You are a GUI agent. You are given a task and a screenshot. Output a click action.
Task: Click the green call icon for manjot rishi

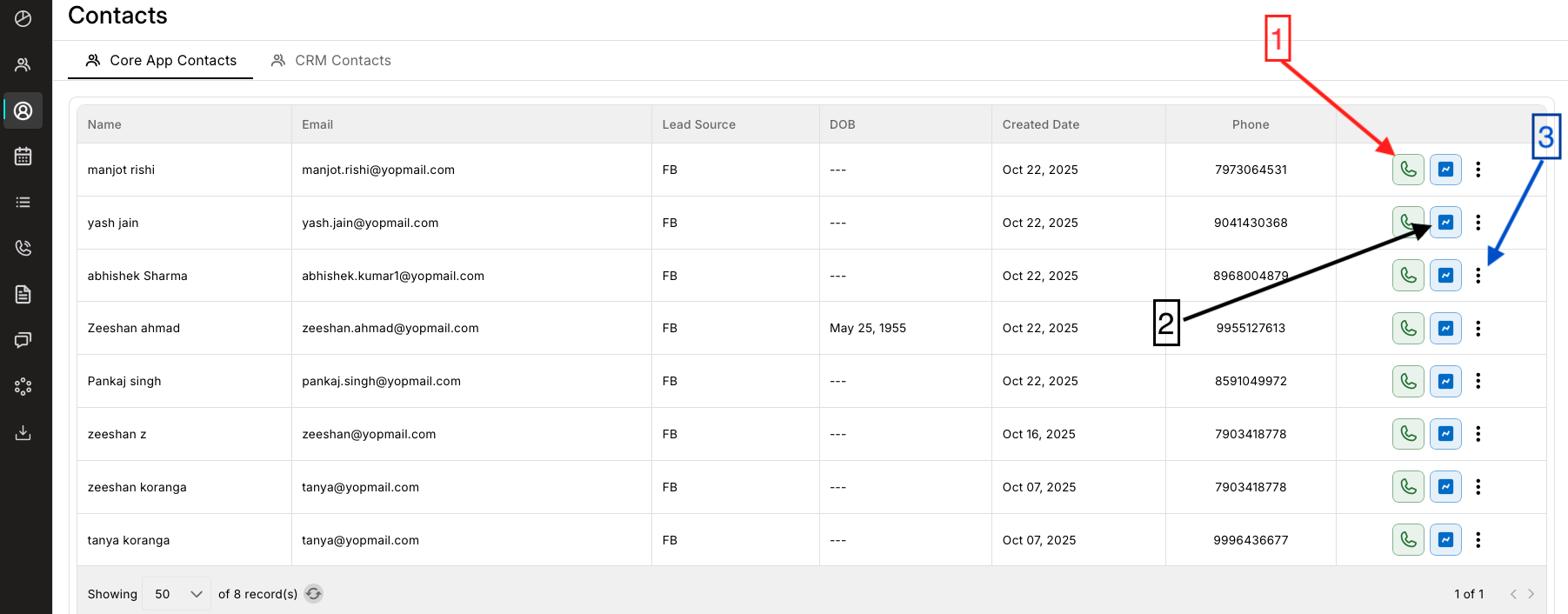point(1407,170)
